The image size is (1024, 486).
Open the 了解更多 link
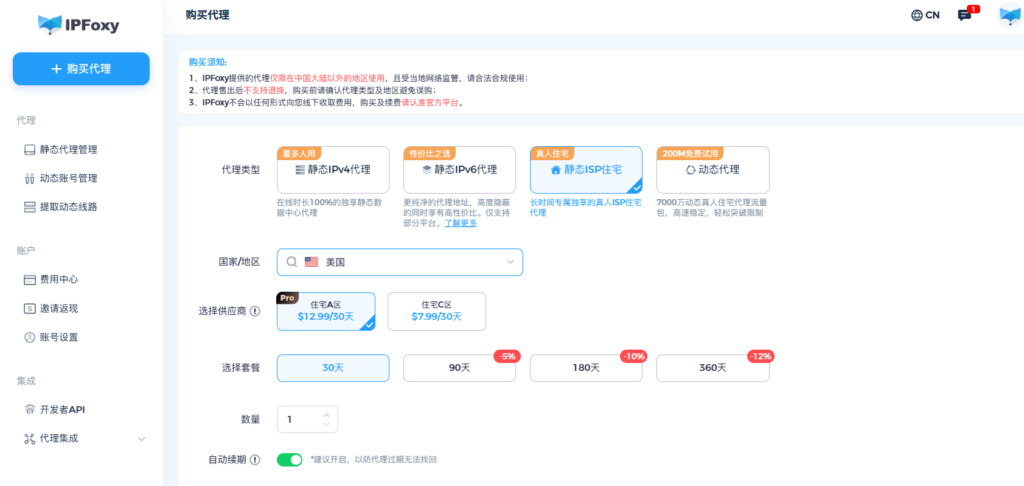[x=461, y=222]
